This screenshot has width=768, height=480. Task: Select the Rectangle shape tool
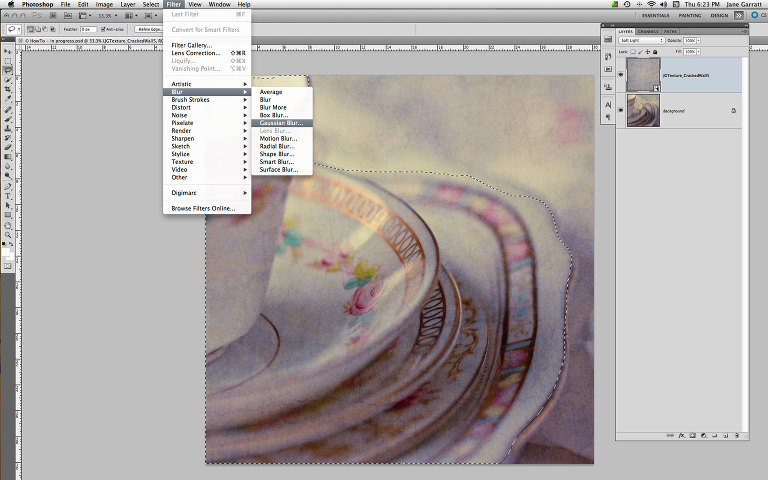click(8, 215)
